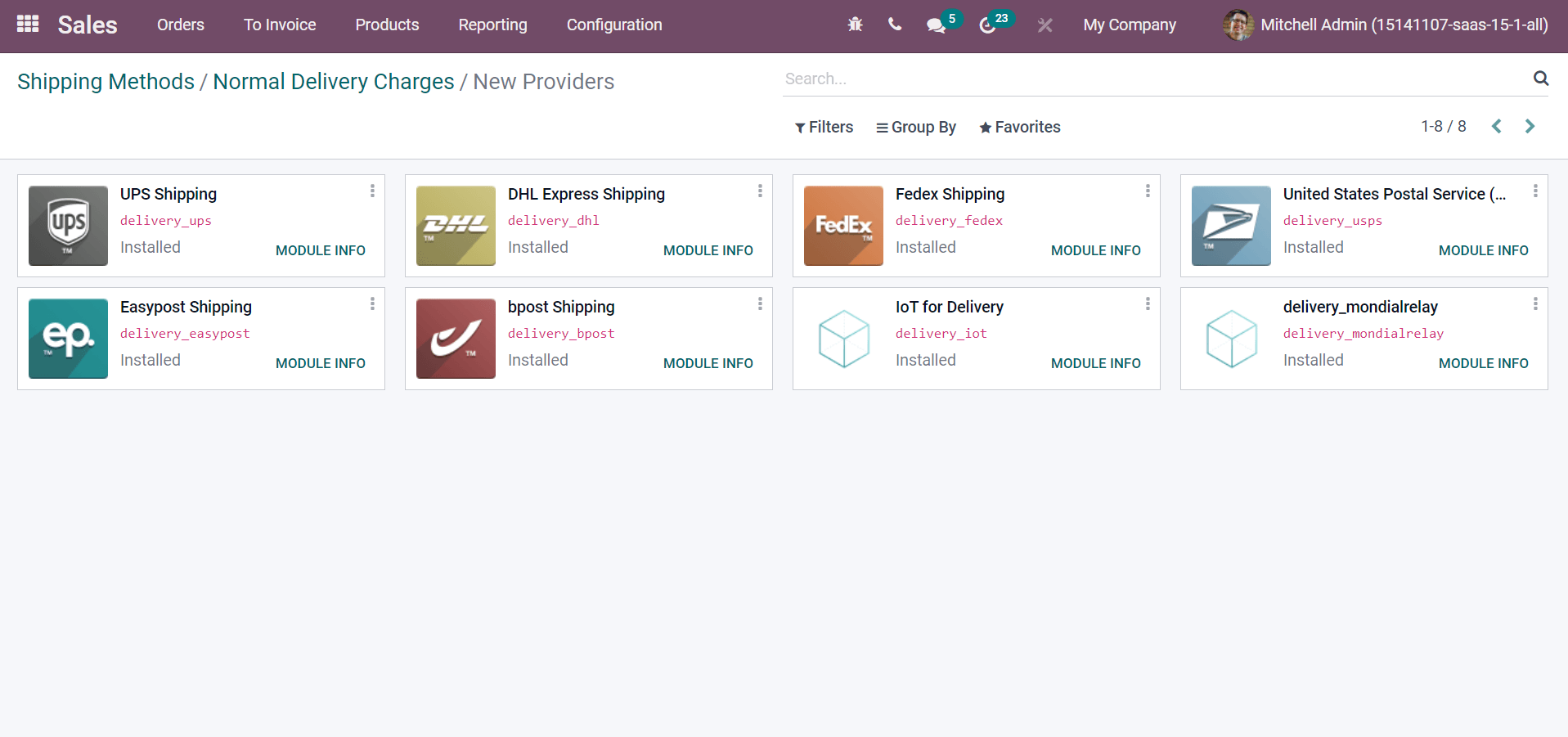Open Module Info for UPS Shipping
Screen dimensions: 1568x737
click(x=321, y=250)
